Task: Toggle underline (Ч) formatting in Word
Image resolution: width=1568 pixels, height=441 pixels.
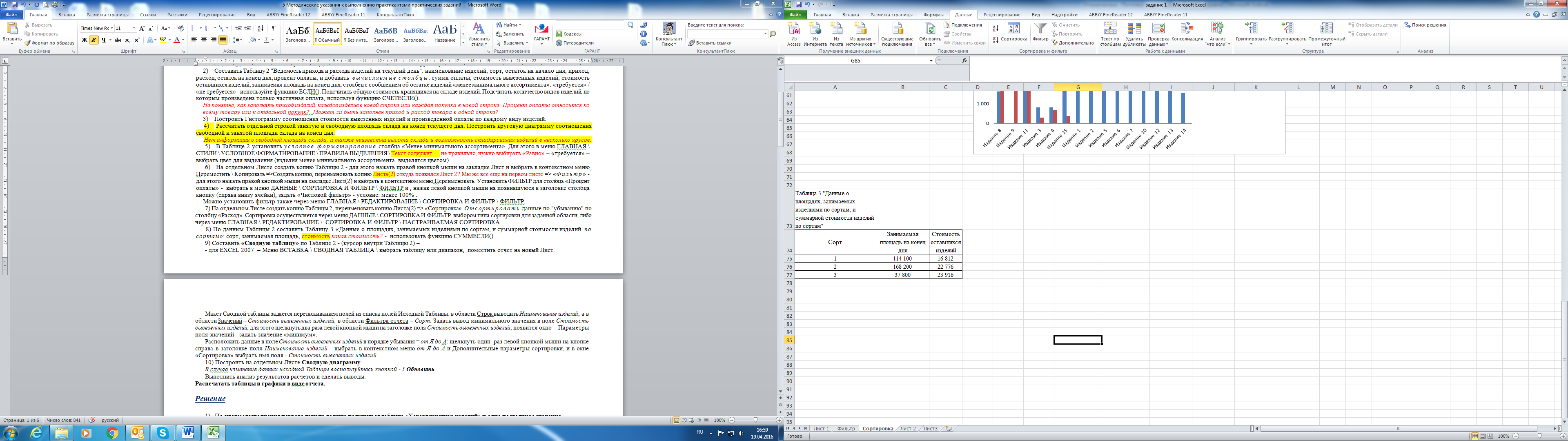Action: (103, 40)
